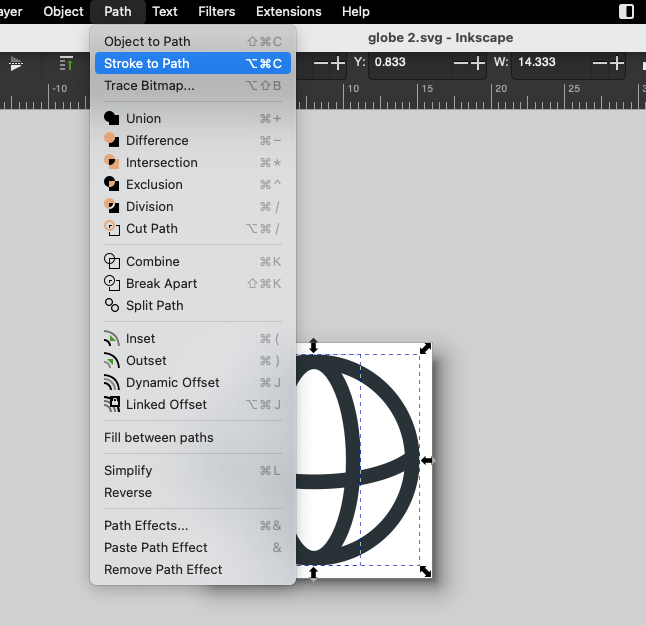Choose Fill between paths
Screen dimensions: 646x626
tap(193, 438)
